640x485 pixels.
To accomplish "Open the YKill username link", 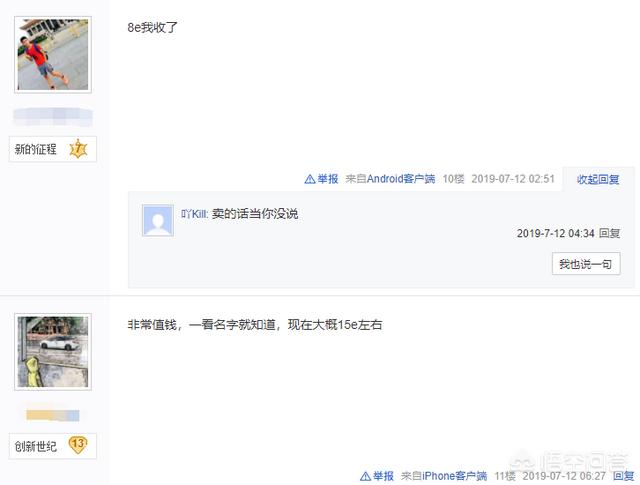I will coord(195,214).
